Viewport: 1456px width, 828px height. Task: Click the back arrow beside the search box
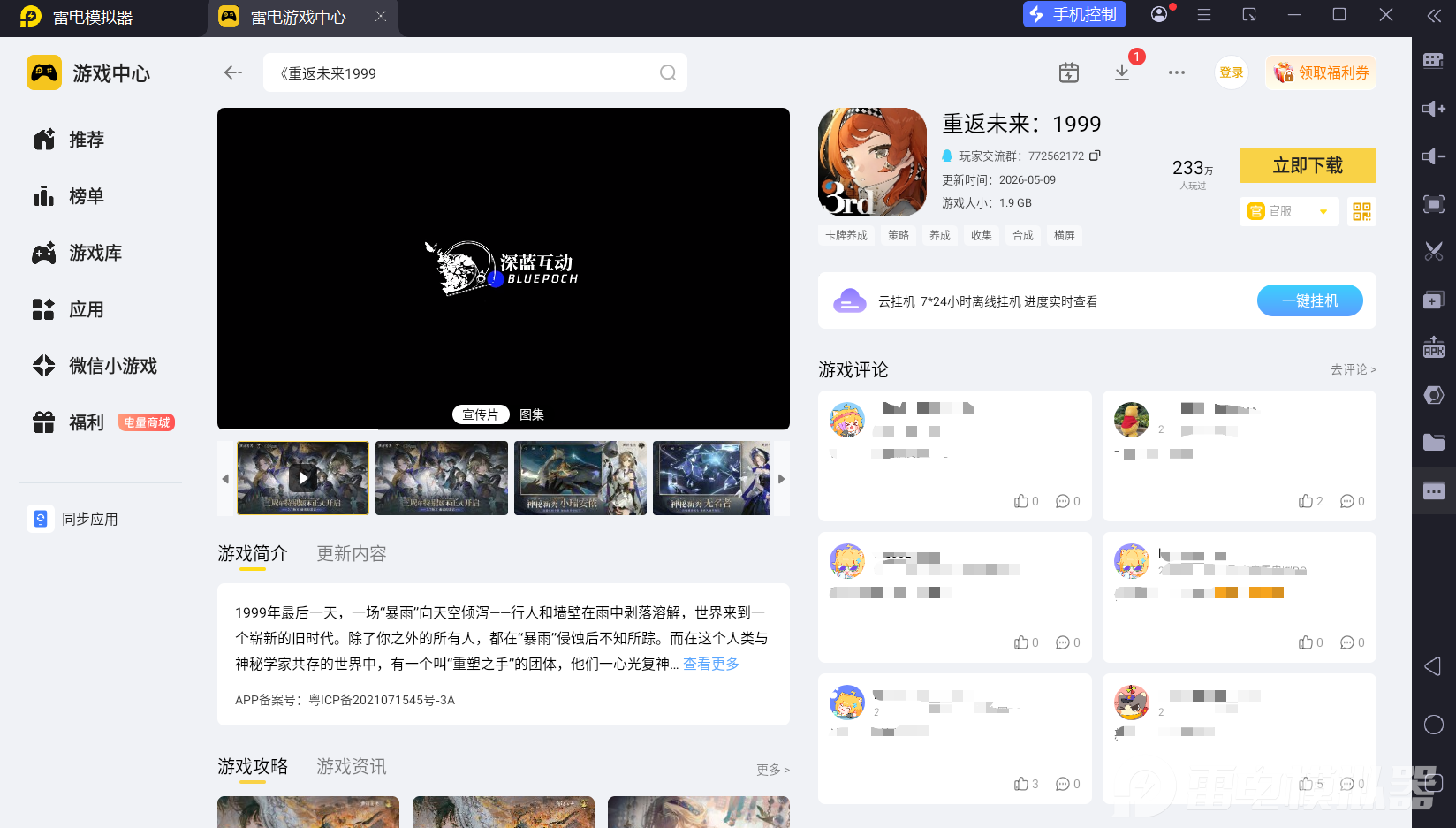point(233,72)
